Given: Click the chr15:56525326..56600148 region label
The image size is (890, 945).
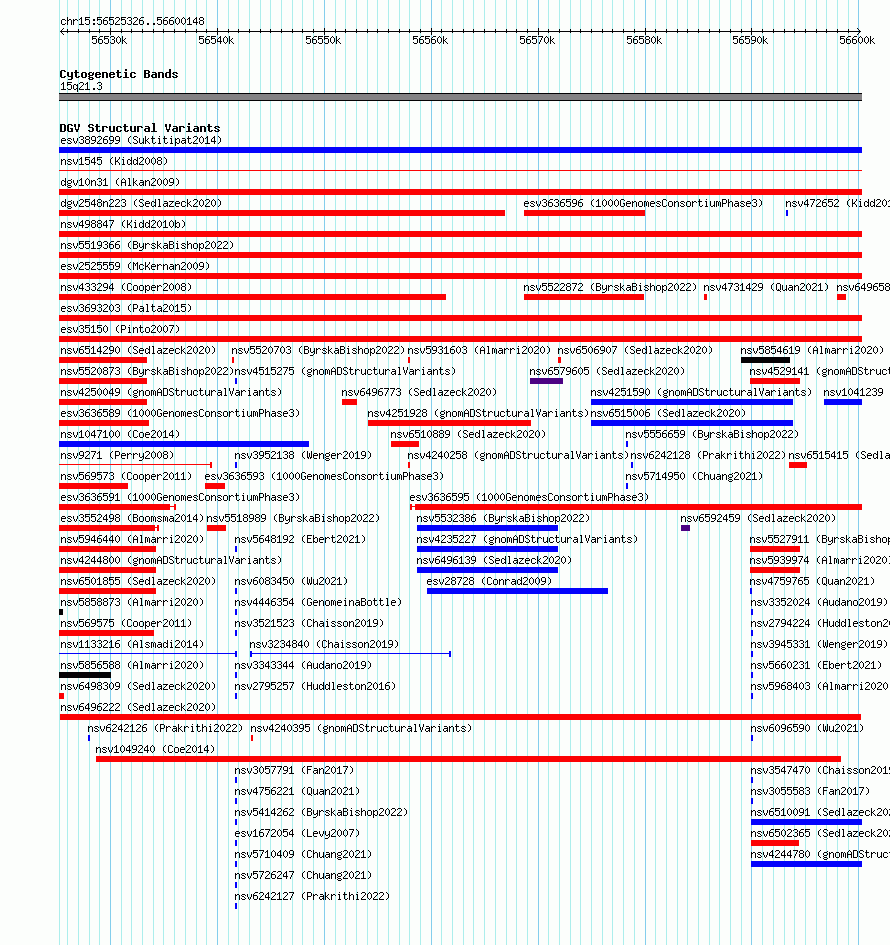Looking at the screenshot, I should click(132, 21).
